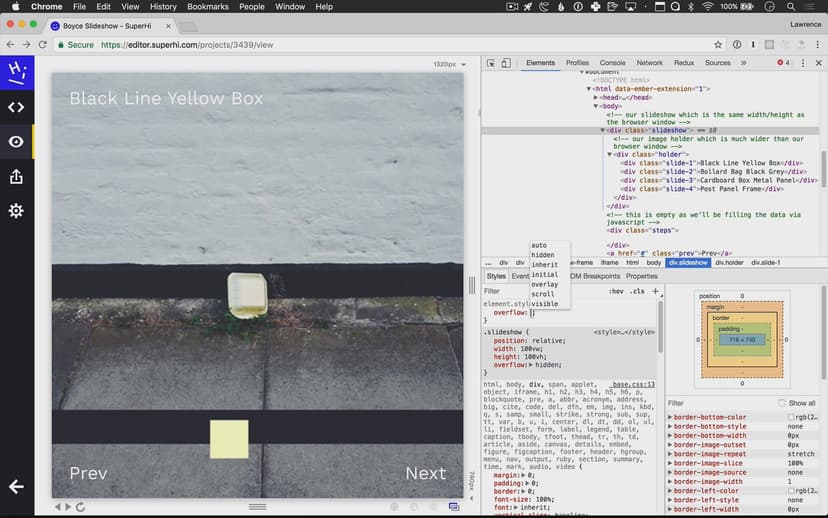Image resolution: width=828 pixels, height=518 pixels.
Task: Switch to the Console tab
Action: click(x=612, y=63)
